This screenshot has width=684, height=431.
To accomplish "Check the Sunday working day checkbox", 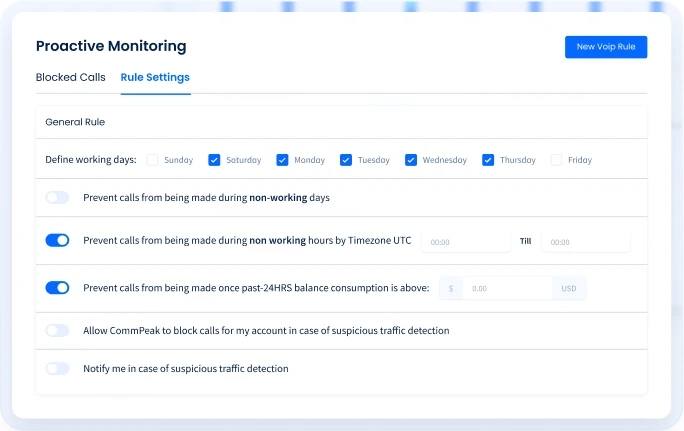I will pos(153,160).
